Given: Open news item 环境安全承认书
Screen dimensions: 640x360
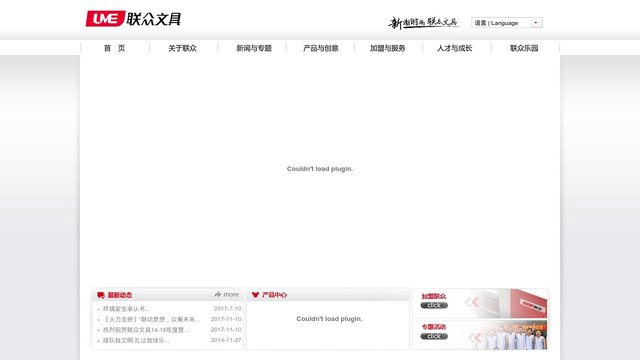Looking at the screenshot, I should point(126,309).
